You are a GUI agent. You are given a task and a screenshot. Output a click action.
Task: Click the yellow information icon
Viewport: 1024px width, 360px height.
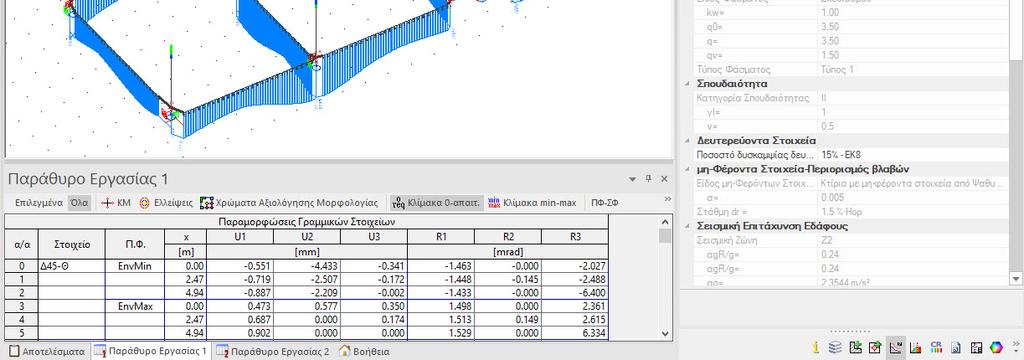(816, 347)
